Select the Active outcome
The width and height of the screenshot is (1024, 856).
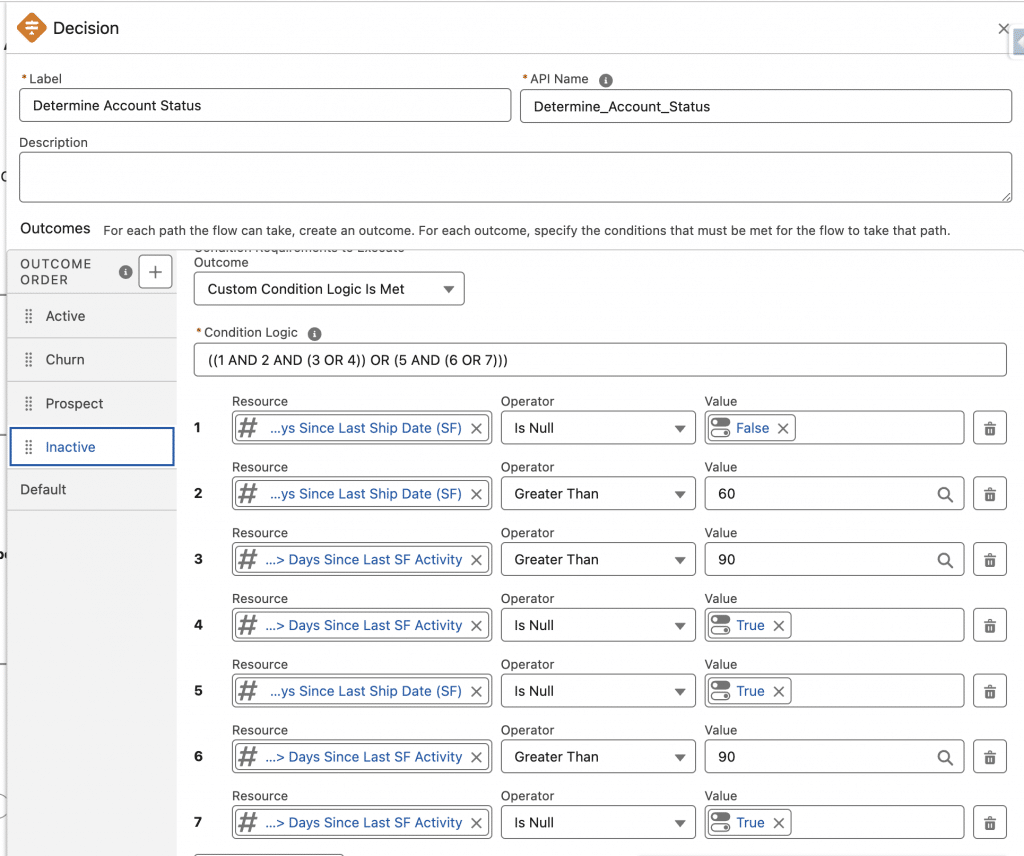(66, 316)
